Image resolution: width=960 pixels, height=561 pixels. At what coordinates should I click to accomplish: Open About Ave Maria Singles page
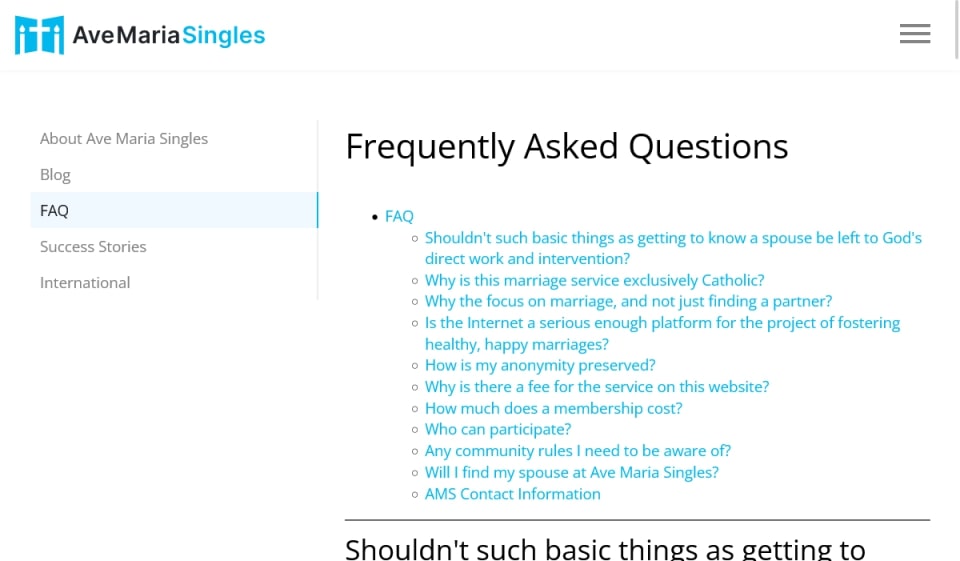coord(124,139)
